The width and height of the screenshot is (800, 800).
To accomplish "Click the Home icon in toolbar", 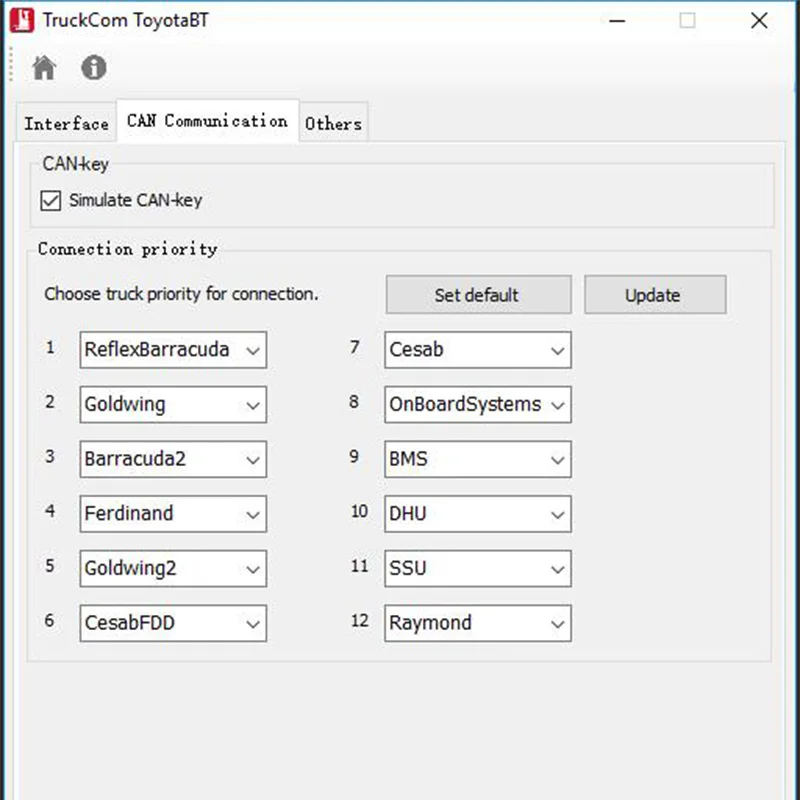I will (44, 67).
